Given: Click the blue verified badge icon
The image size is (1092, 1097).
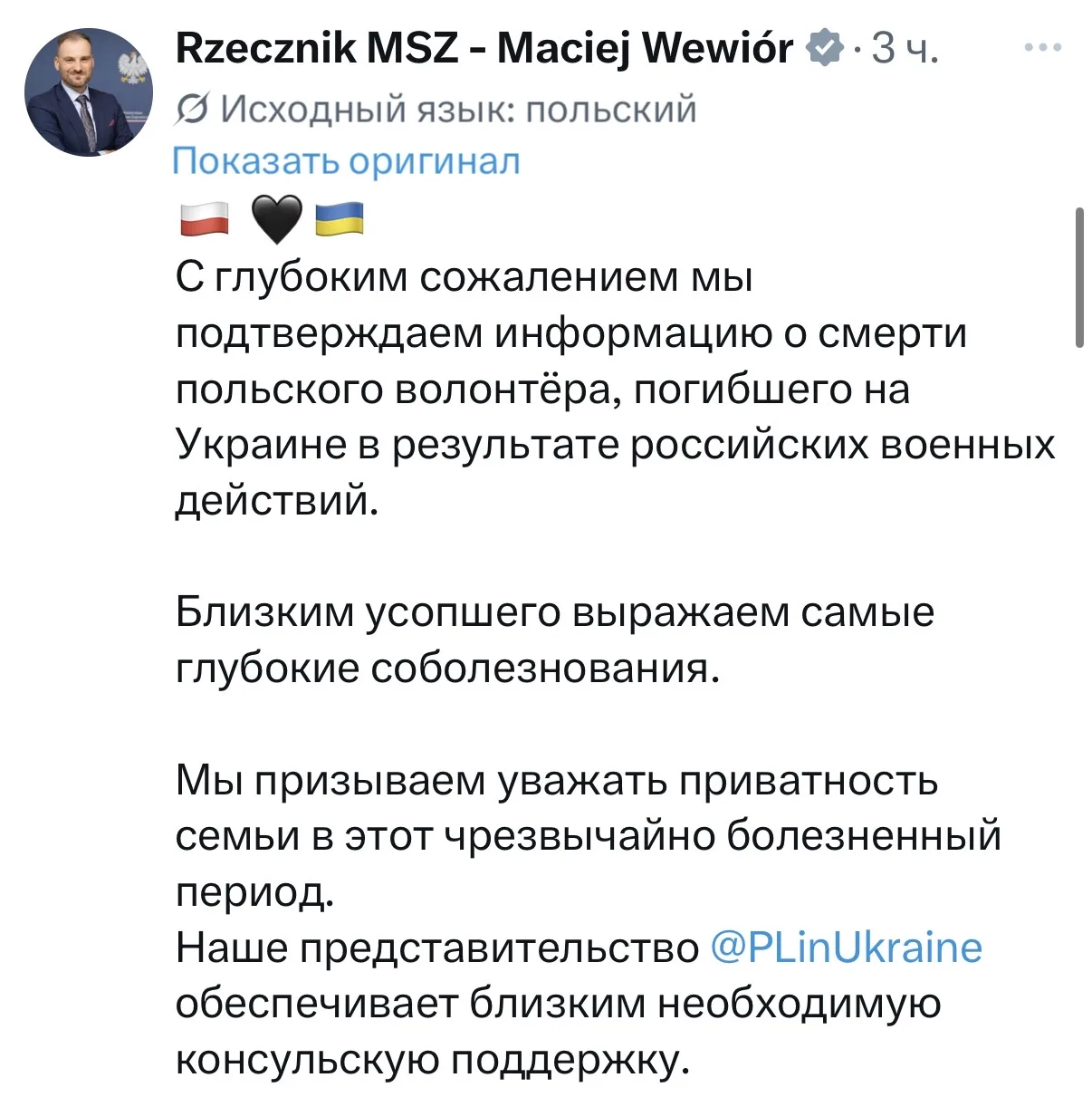Looking at the screenshot, I should click(x=824, y=47).
